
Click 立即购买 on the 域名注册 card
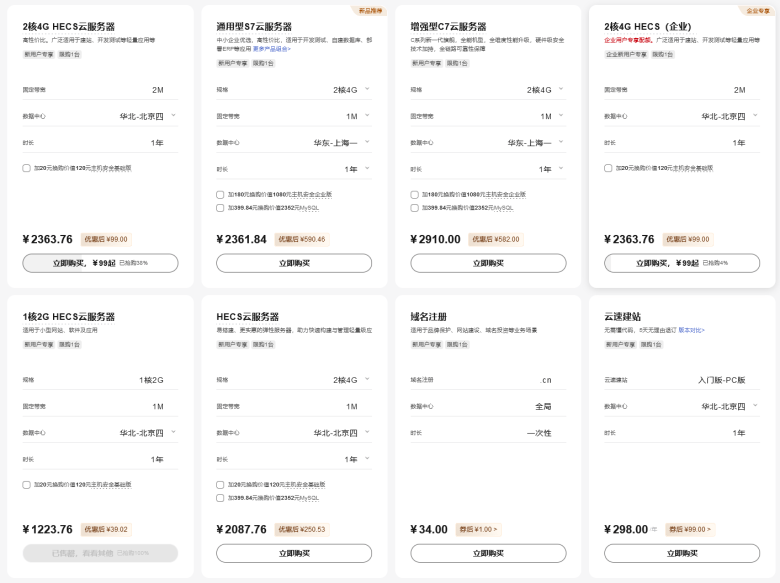488,553
